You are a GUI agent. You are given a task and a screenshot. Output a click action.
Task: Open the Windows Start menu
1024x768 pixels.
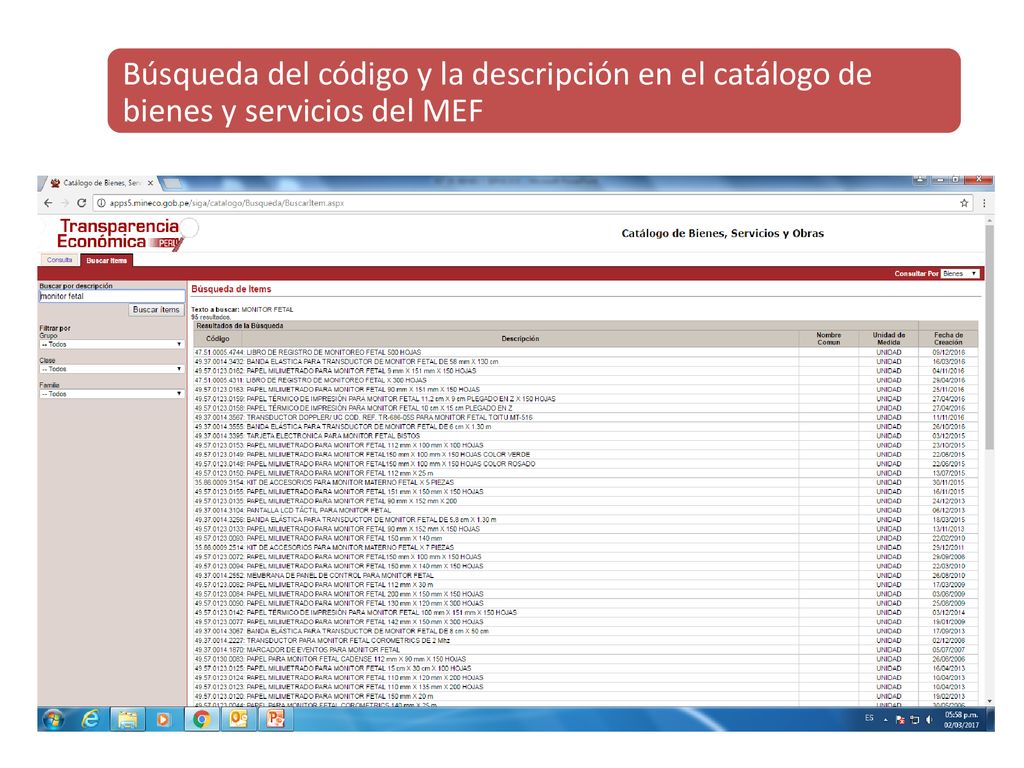(54, 719)
